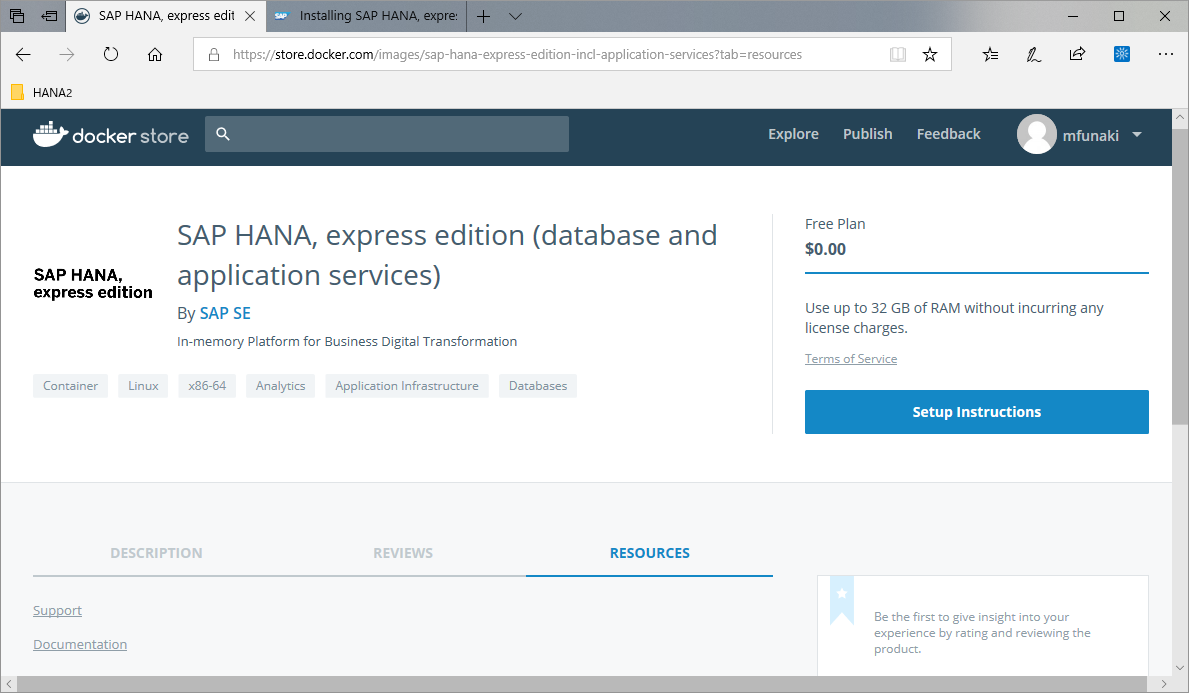Select the x86-64 tag
Viewport: 1189px width, 693px height.
[x=207, y=386]
